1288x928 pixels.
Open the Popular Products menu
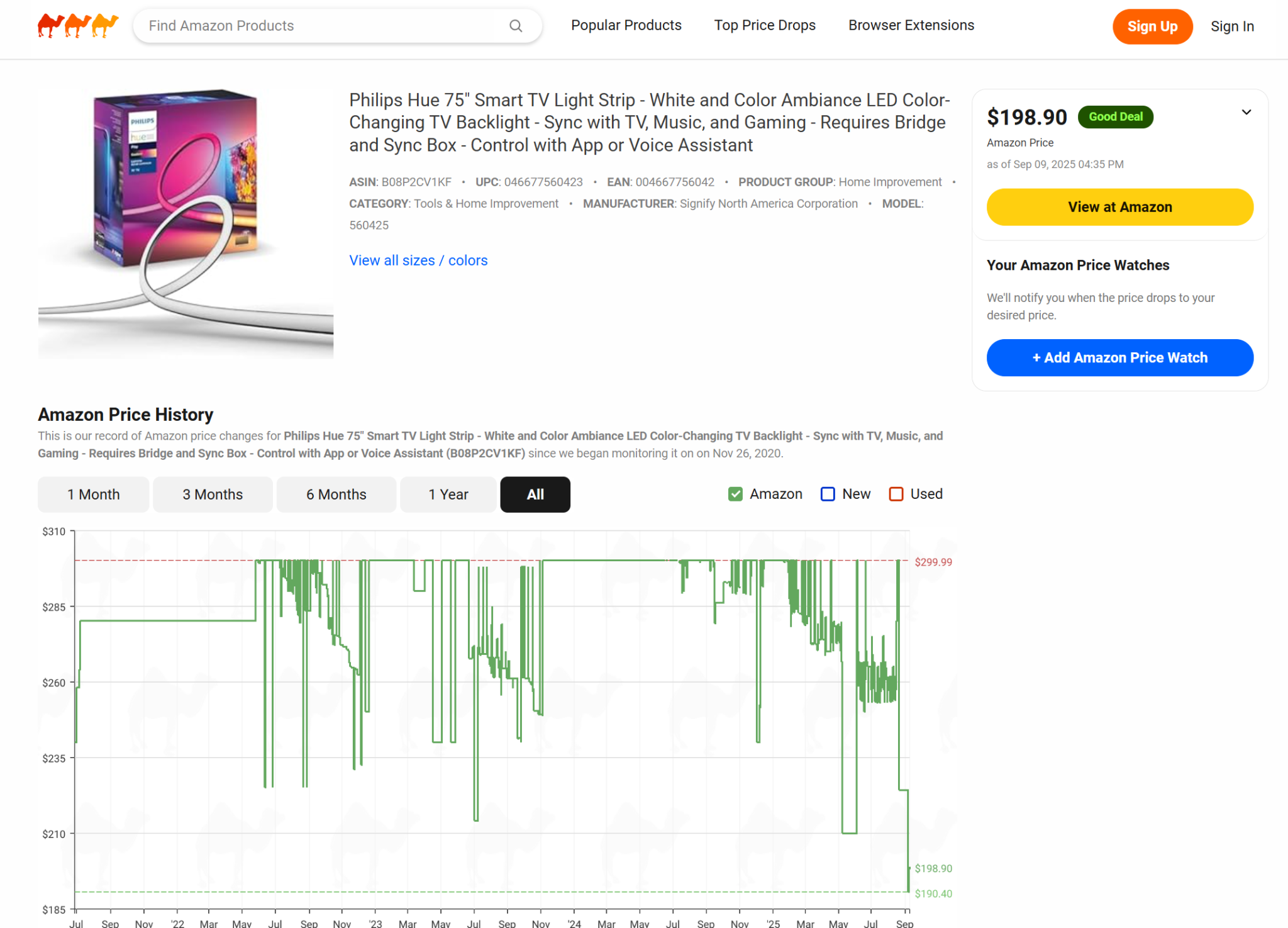tap(626, 25)
